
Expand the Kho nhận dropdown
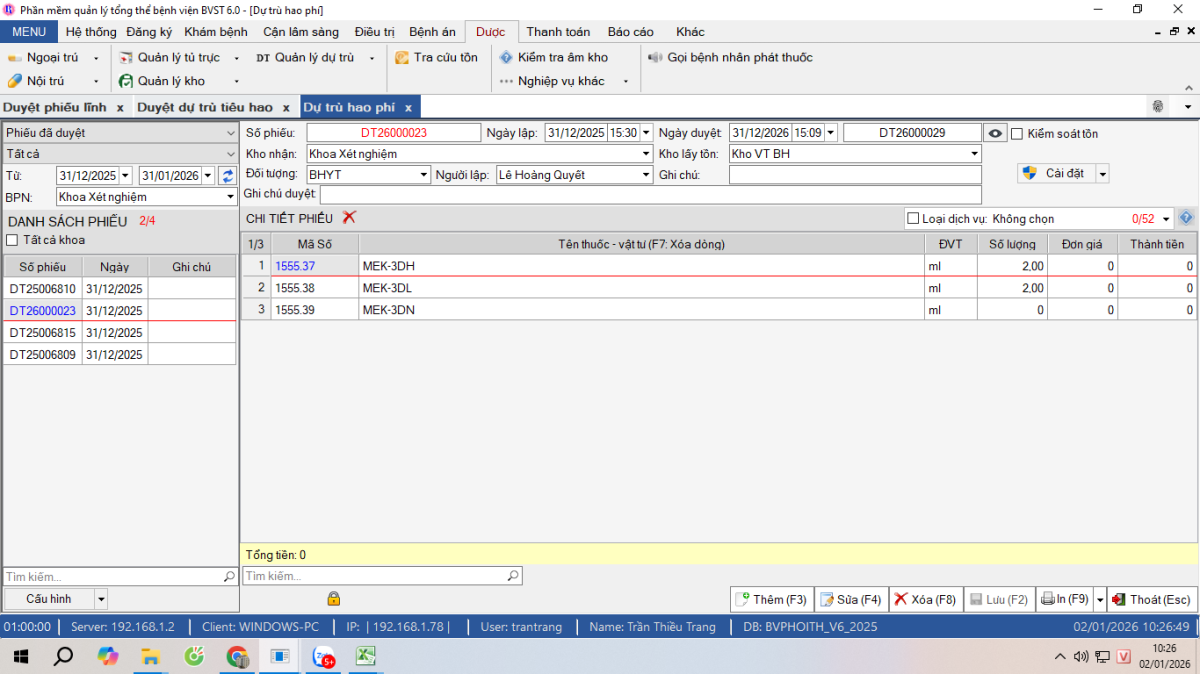click(x=645, y=154)
